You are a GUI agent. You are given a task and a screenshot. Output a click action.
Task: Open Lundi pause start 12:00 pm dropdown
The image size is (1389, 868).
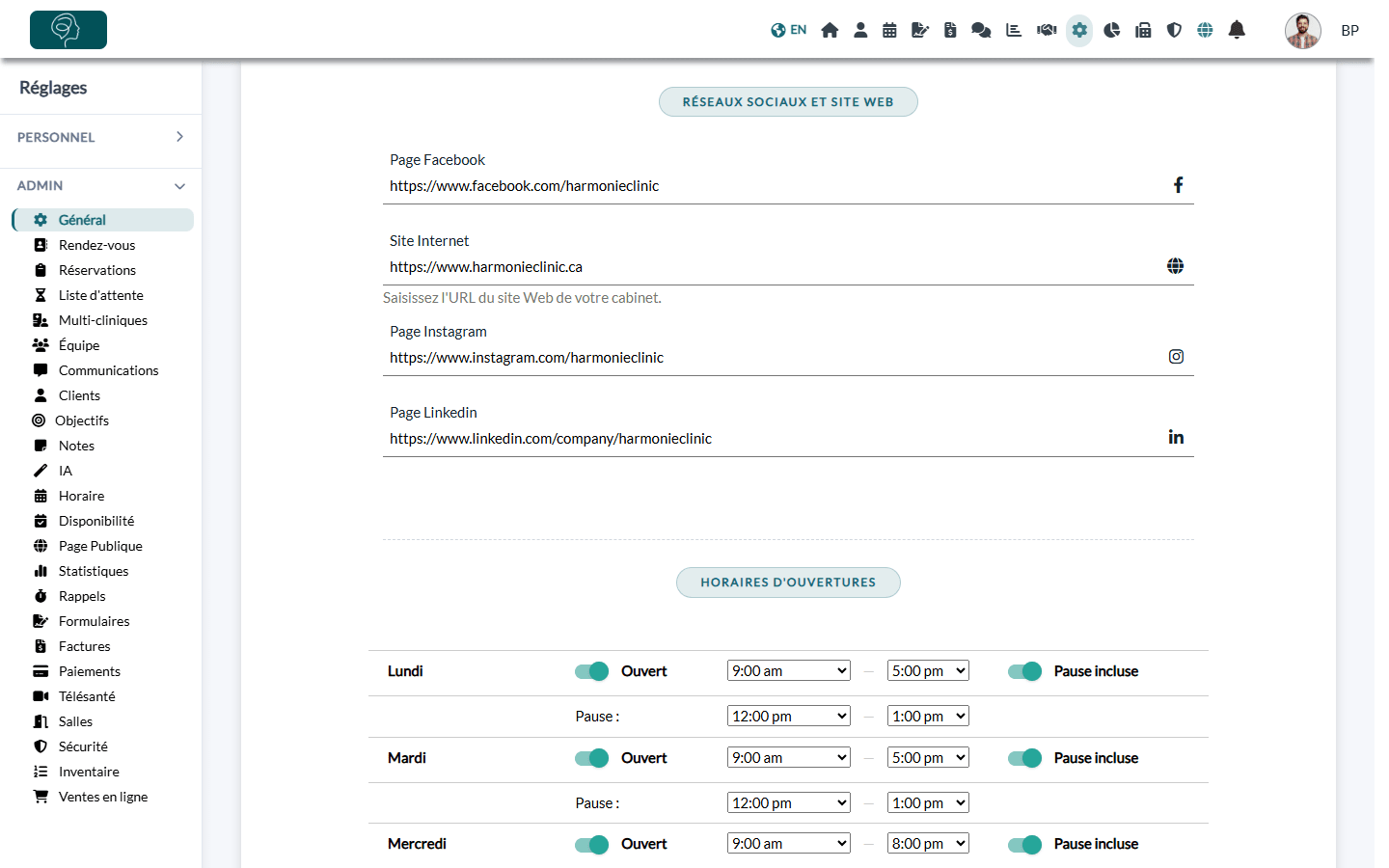tap(789, 717)
